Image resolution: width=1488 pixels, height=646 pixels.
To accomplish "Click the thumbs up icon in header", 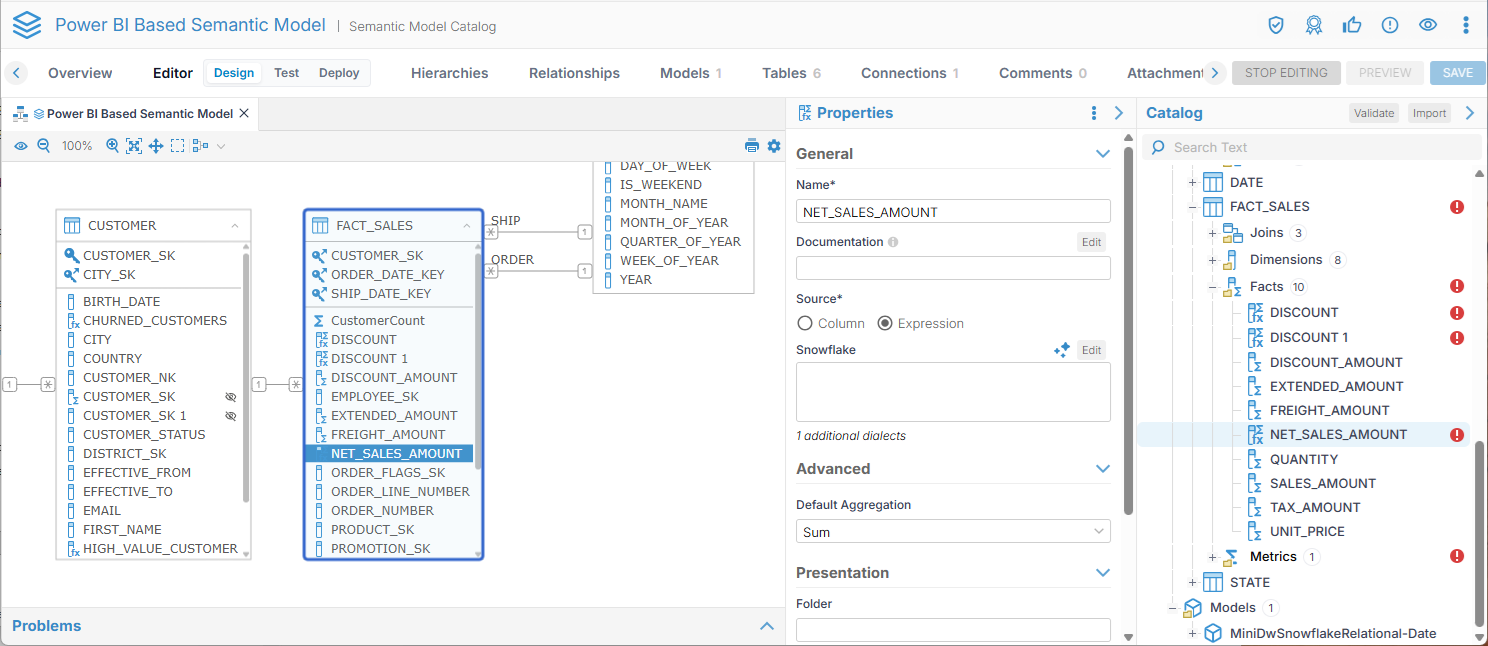I will (x=1352, y=25).
